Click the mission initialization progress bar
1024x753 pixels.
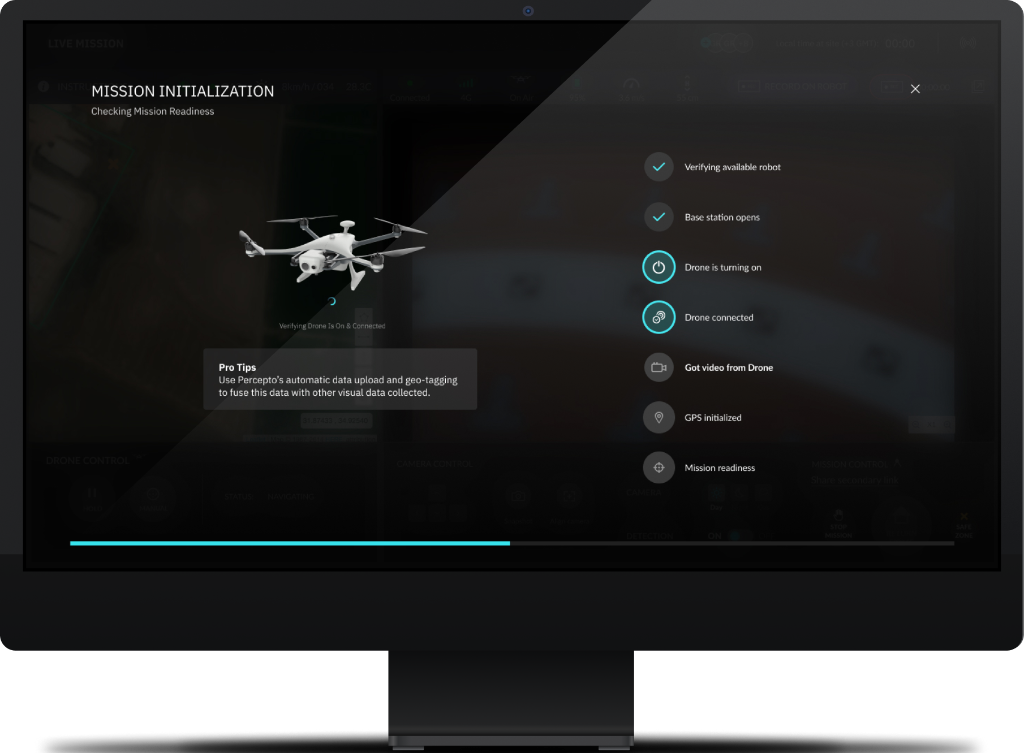tap(512, 543)
